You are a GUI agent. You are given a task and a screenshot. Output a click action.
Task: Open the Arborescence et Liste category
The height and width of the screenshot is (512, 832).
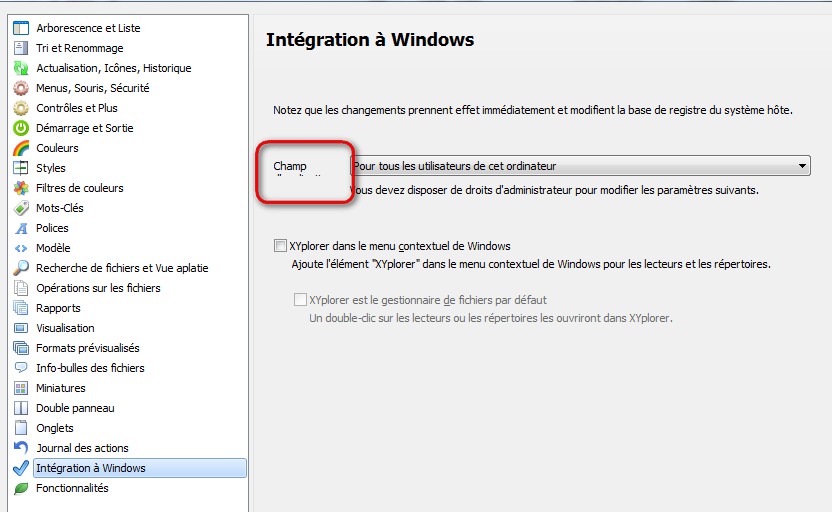point(88,28)
